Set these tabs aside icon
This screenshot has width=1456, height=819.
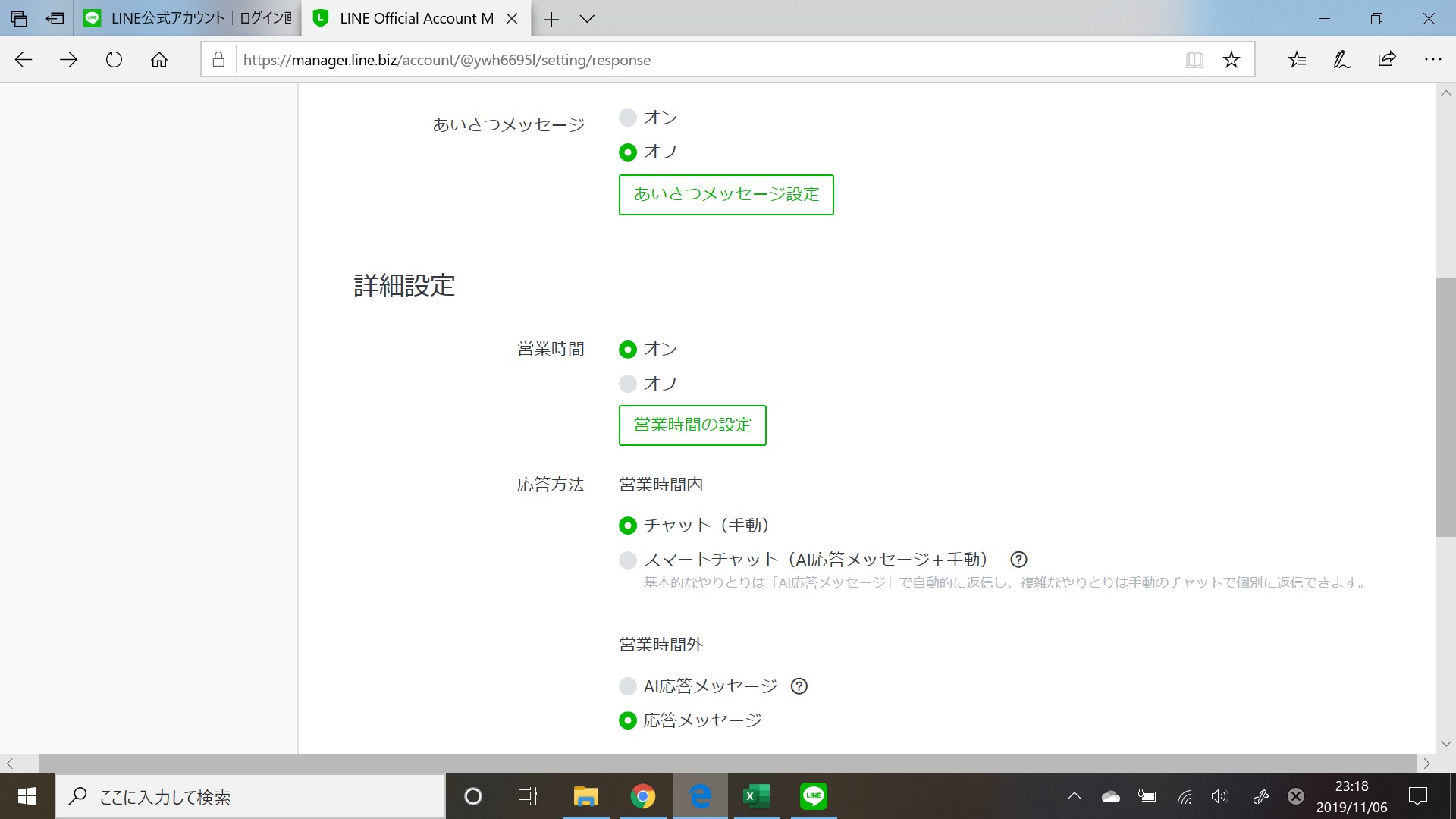[55, 18]
